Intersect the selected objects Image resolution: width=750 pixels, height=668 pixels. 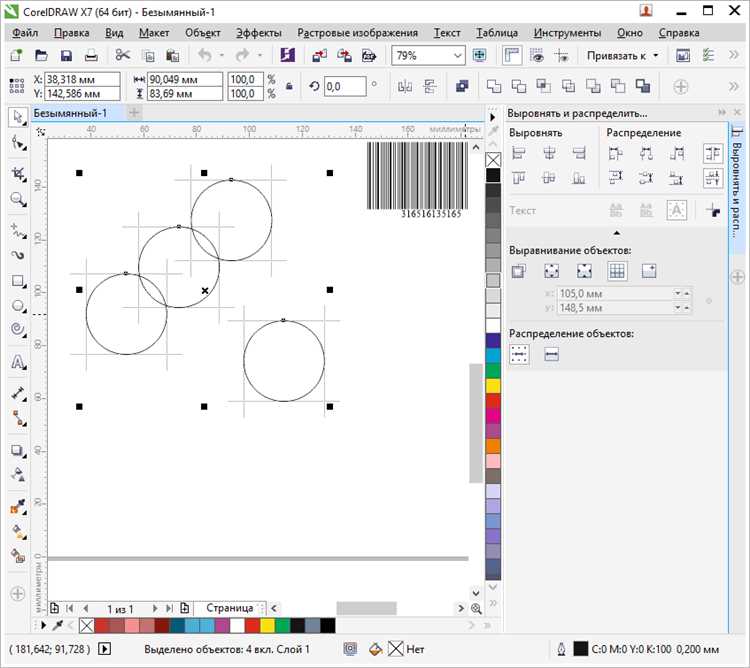coord(543,87)
